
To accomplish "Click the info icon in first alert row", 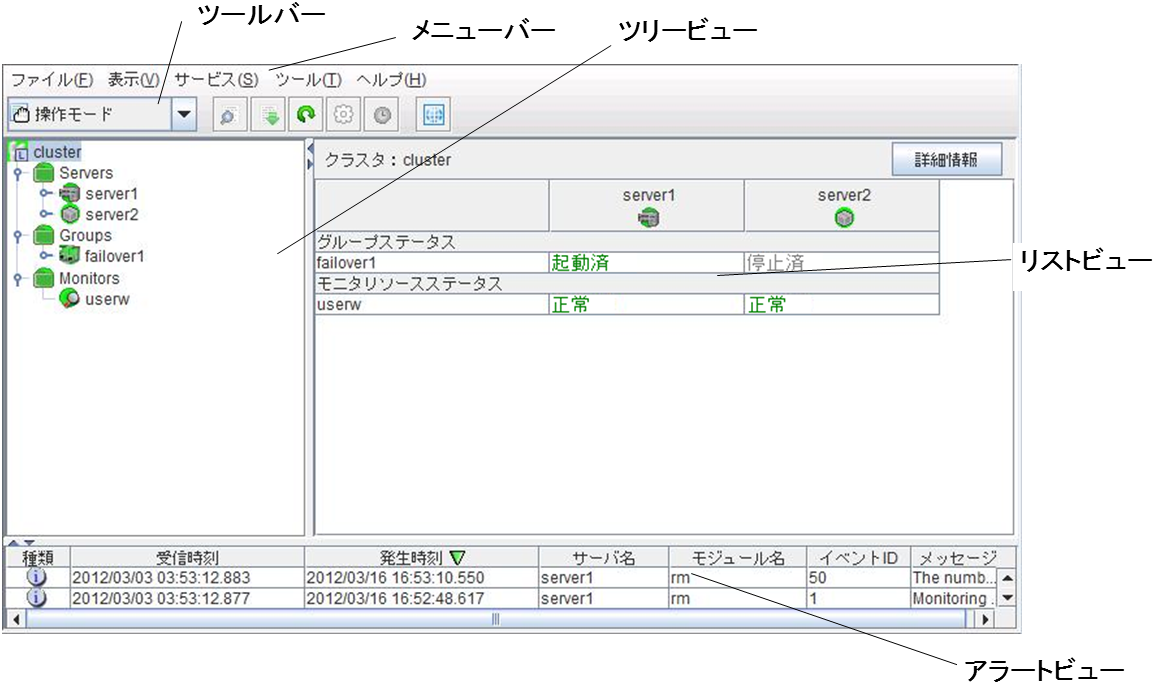I will 36,577.
